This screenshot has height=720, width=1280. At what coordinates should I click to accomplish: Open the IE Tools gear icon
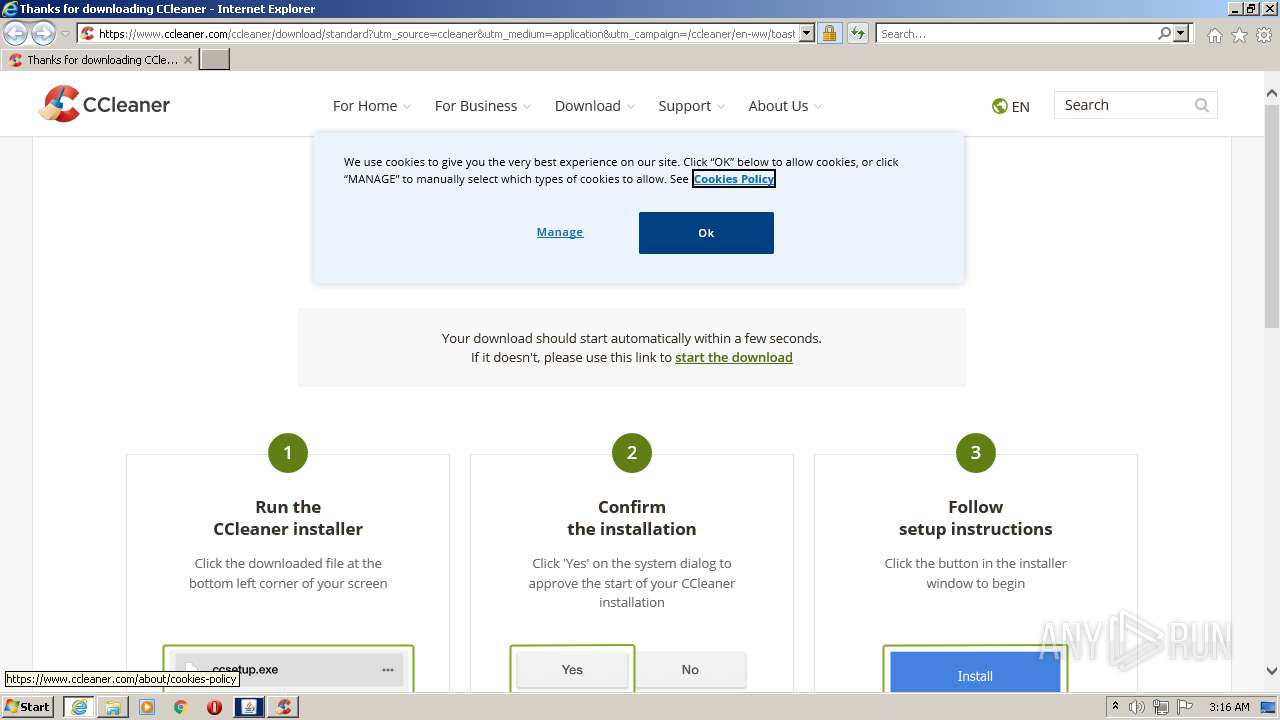point(1264,35)
